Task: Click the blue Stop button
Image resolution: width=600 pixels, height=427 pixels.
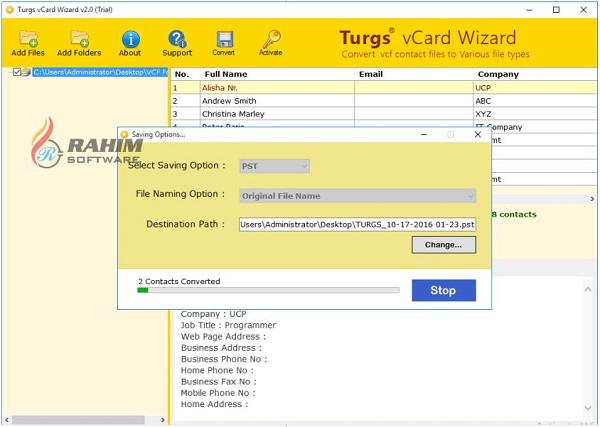Action: point(444,290)
